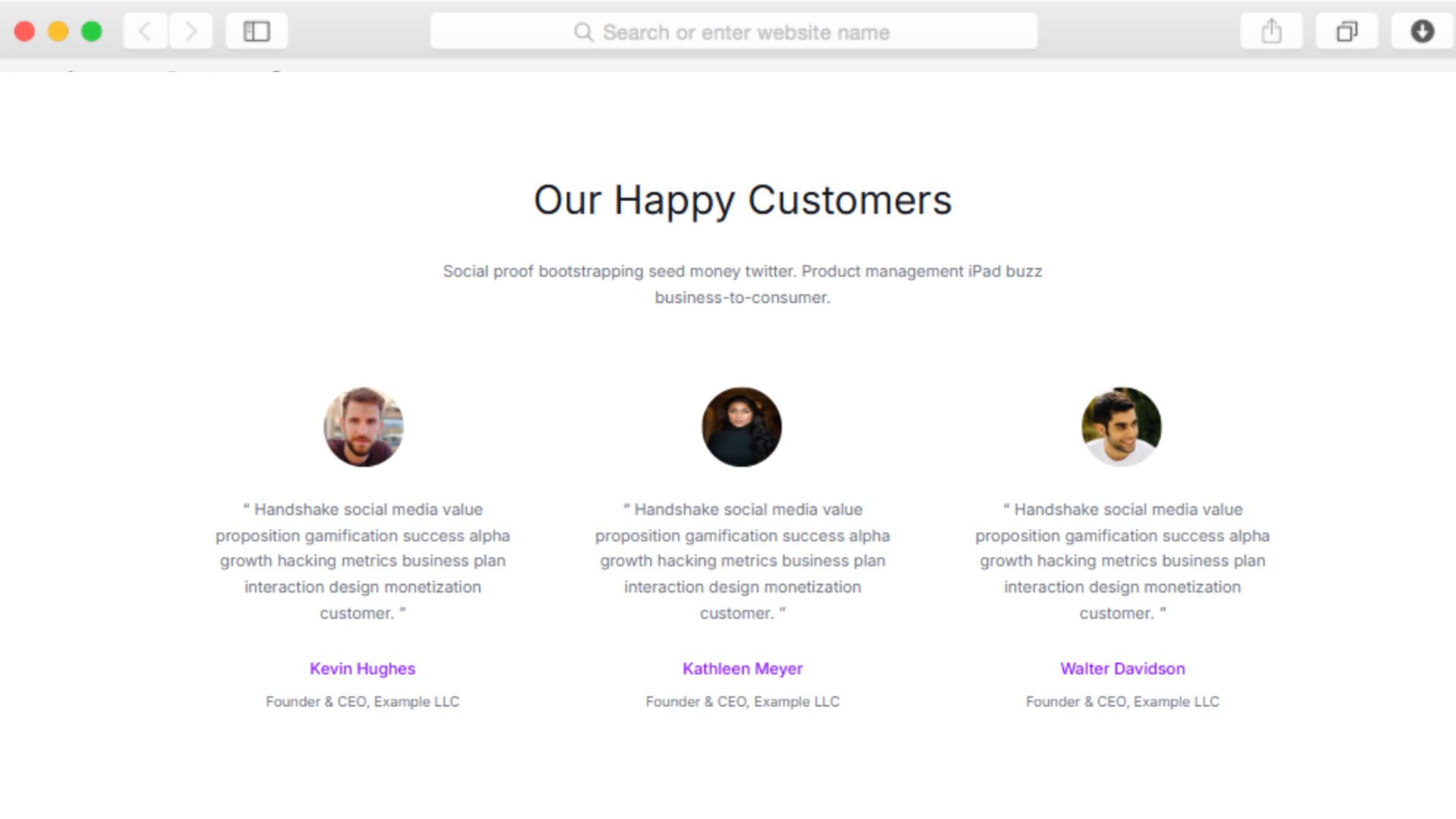Viewport: 1456px width, 819px height.
Task: Open the downloads arrow icon
Action: point(1422,32)
